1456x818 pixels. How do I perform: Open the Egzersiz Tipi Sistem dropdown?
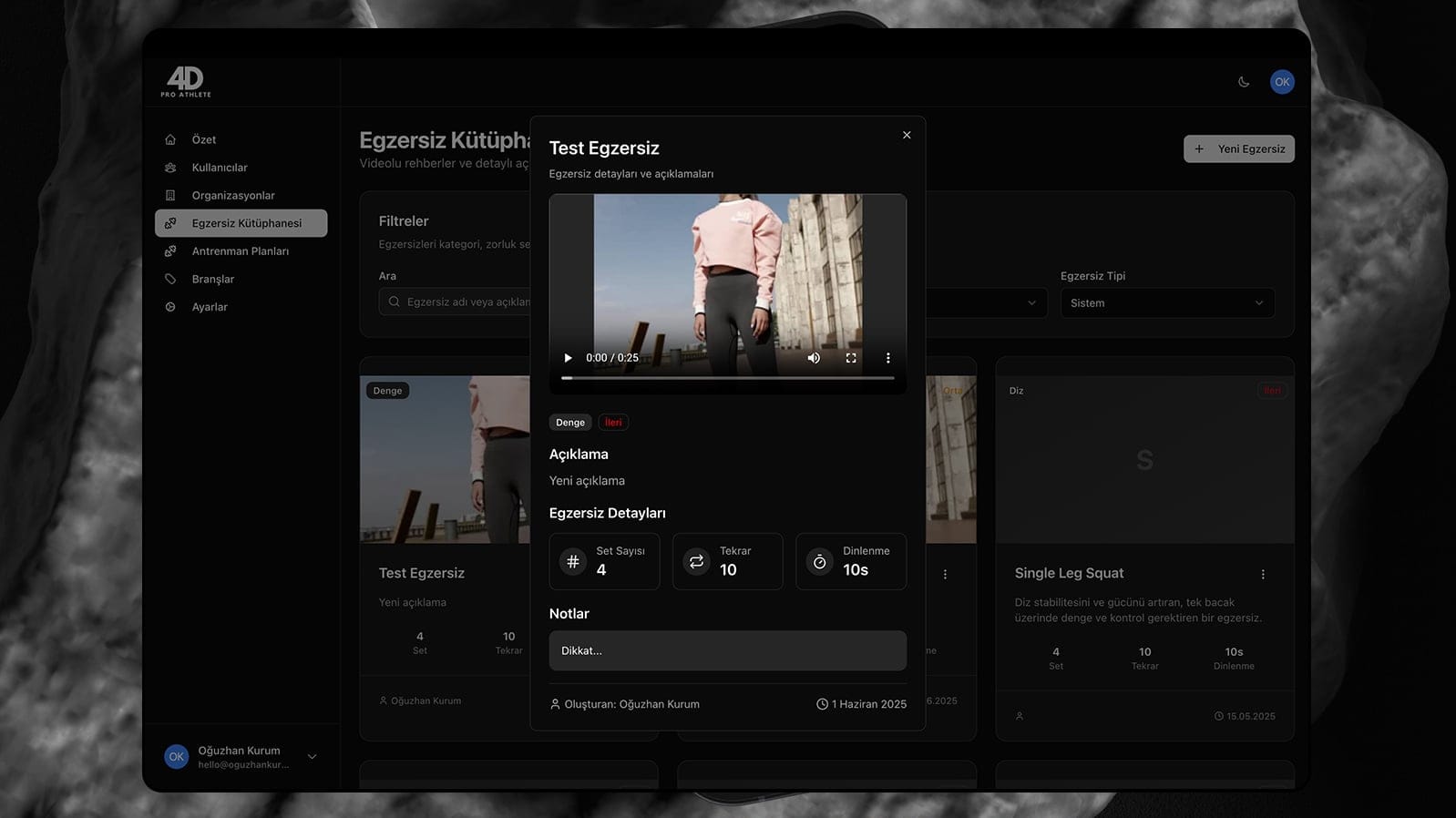click(1166, 303)
